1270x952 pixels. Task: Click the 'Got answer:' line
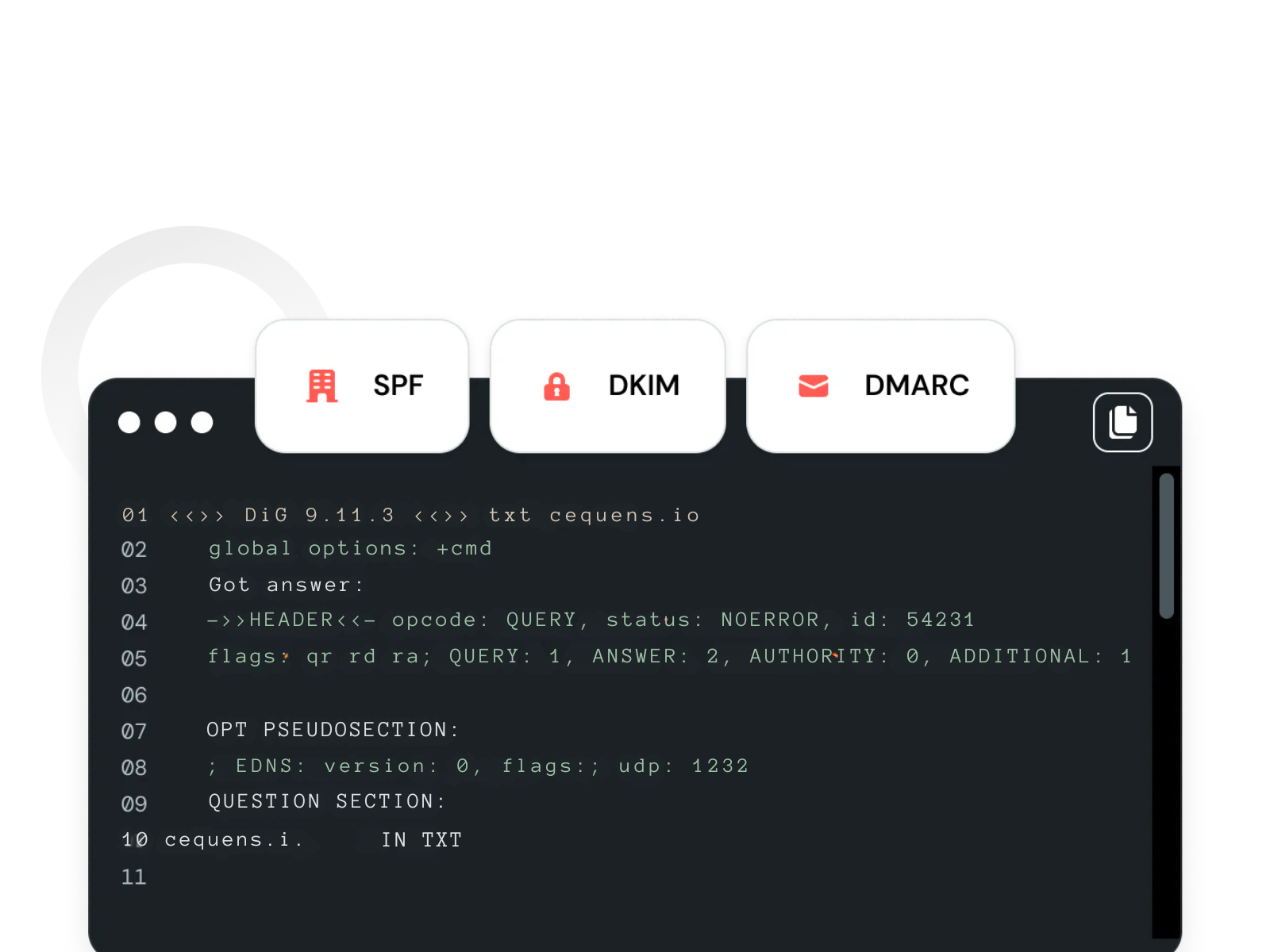pyautogui.click(x=286, y=585)
